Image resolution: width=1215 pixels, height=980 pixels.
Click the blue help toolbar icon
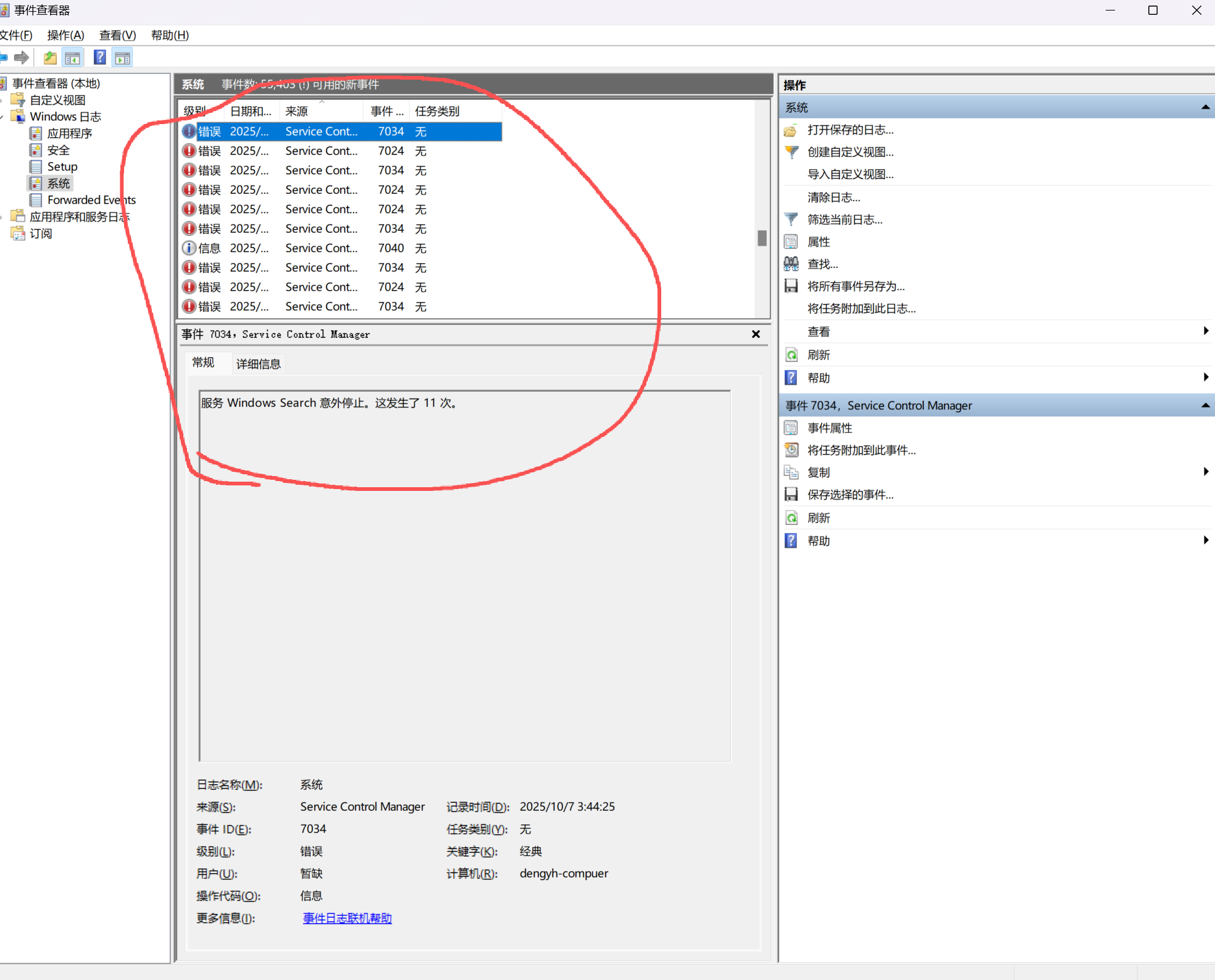pos(99,57)
